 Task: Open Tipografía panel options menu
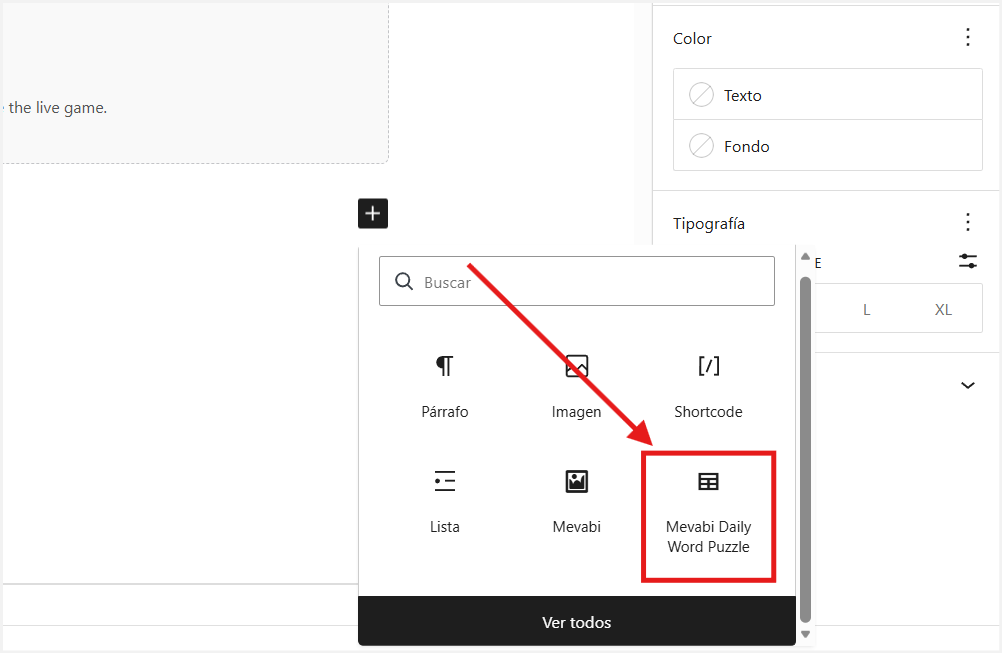point(967,222)
